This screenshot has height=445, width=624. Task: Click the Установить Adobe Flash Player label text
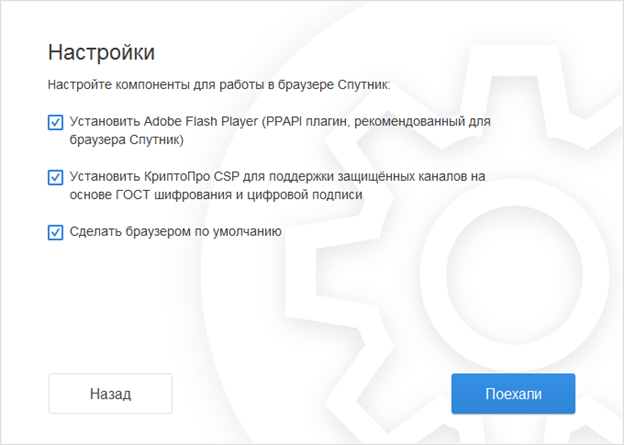click(x=280, y=131)
